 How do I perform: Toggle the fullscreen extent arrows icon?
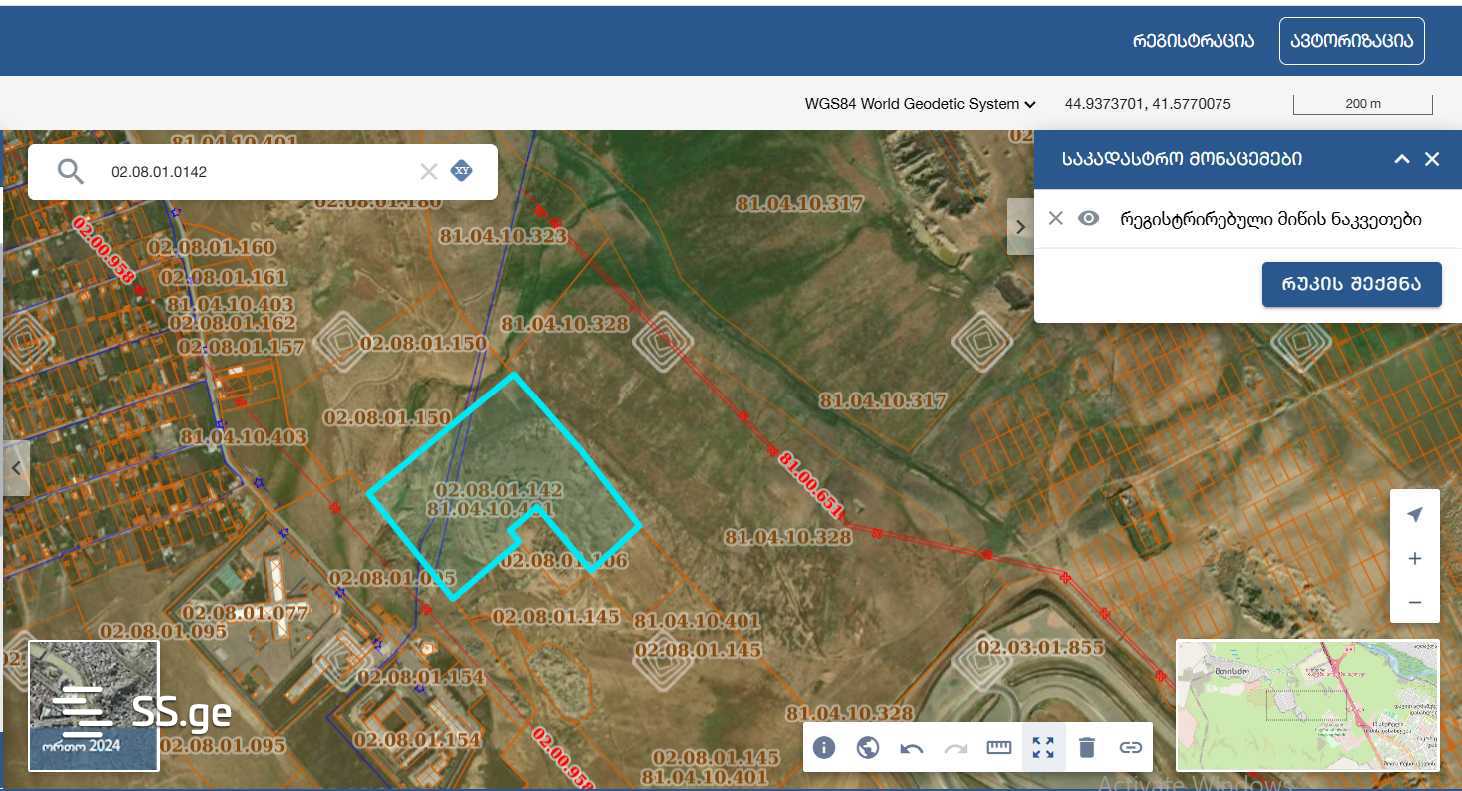(x=1043, y=747)
